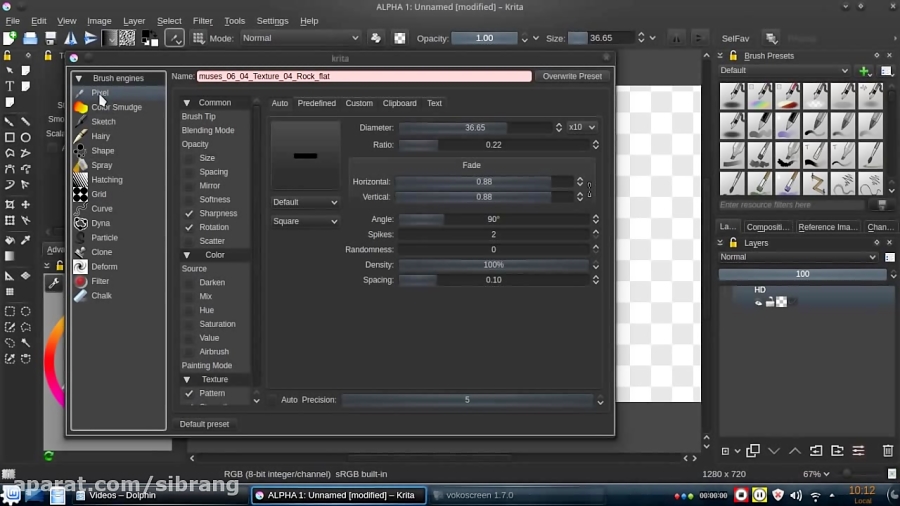Open the Default brush tip dropdown
This screenshot has height=506, width=900.
pyautogui.click(x=305, y=202)
